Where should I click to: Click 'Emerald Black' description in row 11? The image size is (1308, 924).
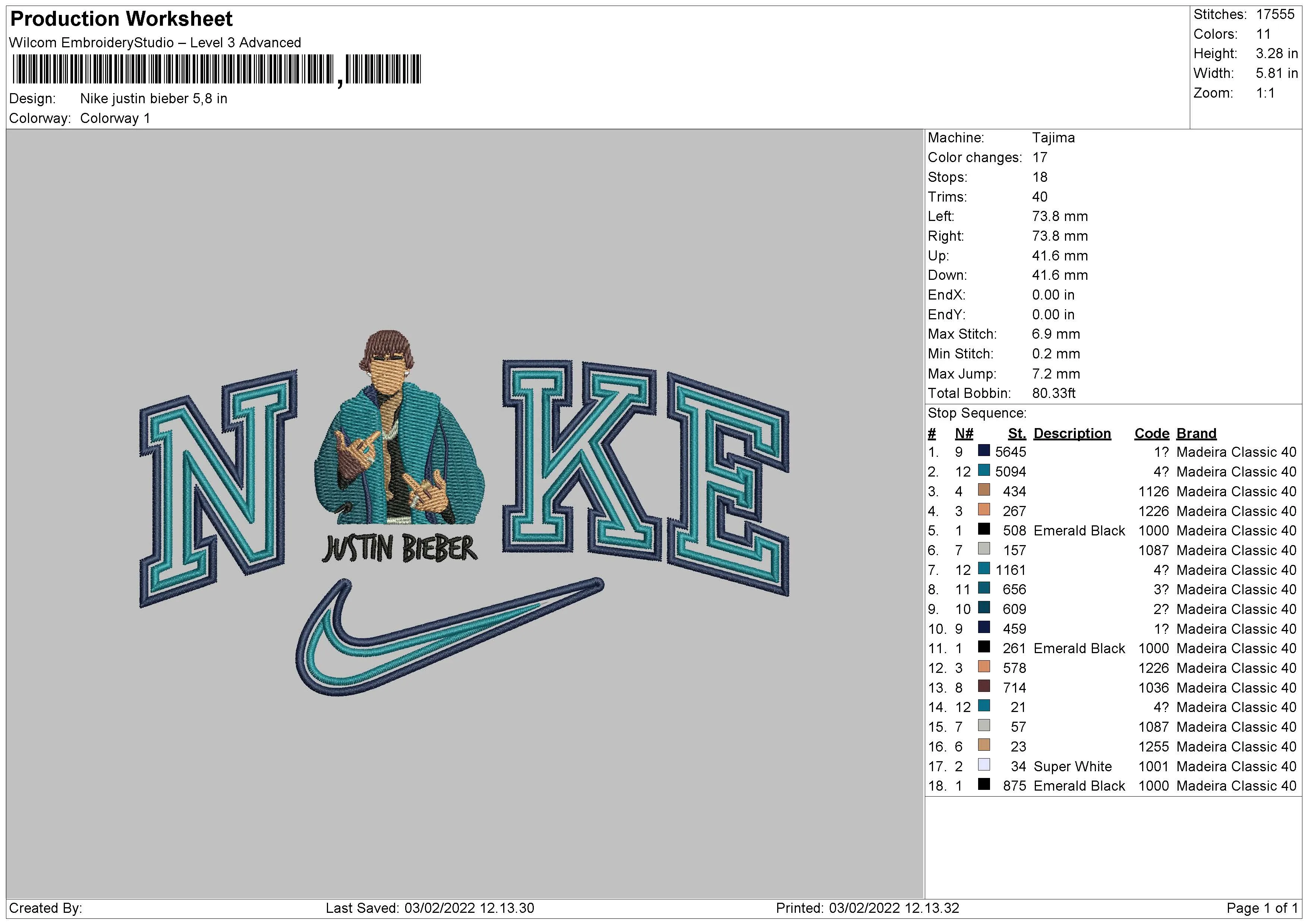click(x=1079, y=648)
